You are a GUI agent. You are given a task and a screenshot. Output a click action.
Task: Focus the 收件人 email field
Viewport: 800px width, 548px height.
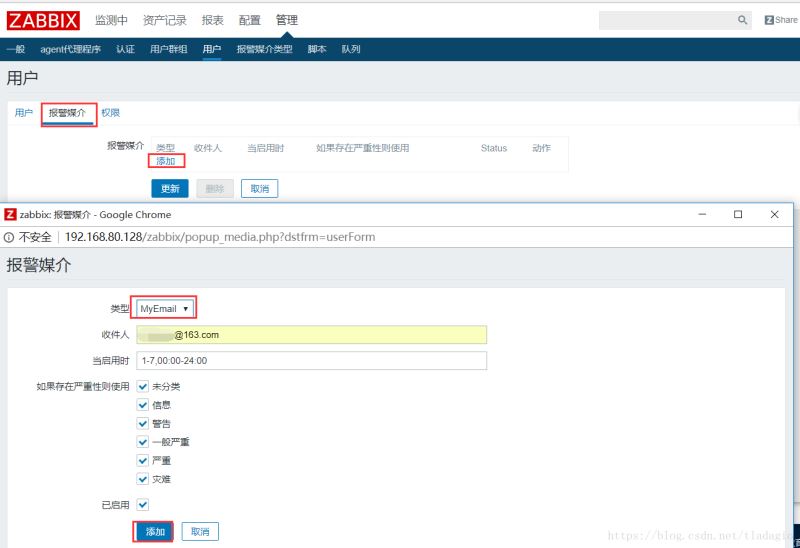point(311,335)
